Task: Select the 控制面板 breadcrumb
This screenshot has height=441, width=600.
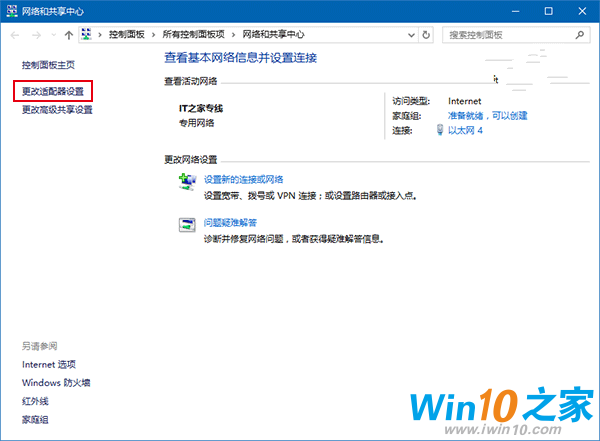Action: coord(127,34)
